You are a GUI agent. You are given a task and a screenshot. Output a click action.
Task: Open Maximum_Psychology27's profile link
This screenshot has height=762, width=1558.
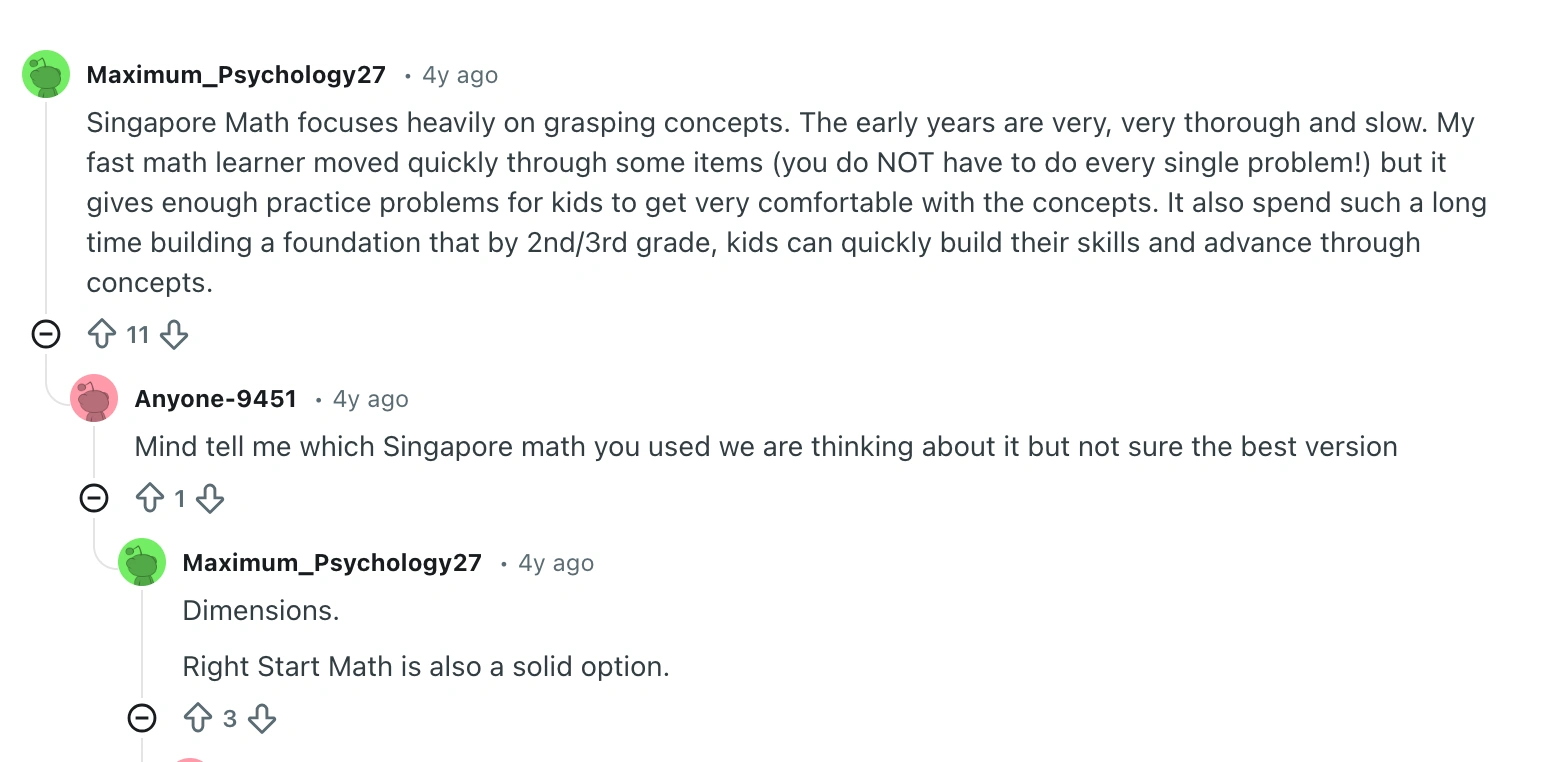click(237, 74)
